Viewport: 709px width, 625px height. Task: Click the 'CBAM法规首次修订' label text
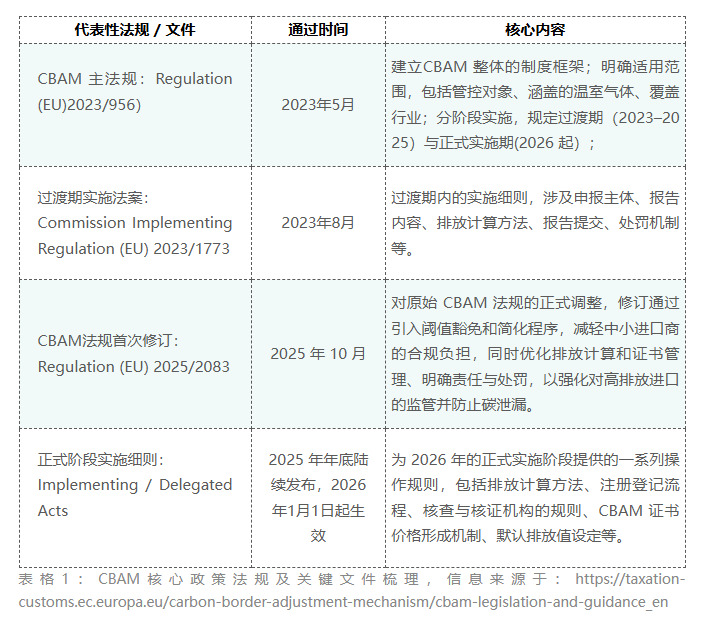pyautogui.click(x=108, y=341)
